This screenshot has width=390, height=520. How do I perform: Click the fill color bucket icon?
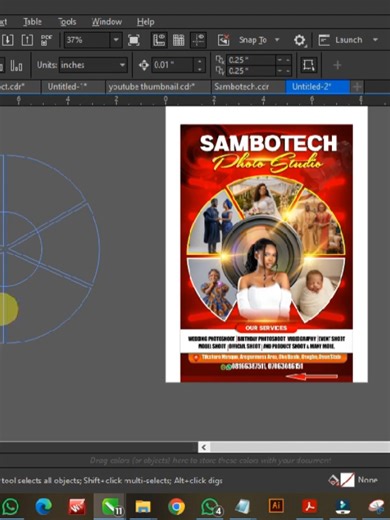coord(333,480)
